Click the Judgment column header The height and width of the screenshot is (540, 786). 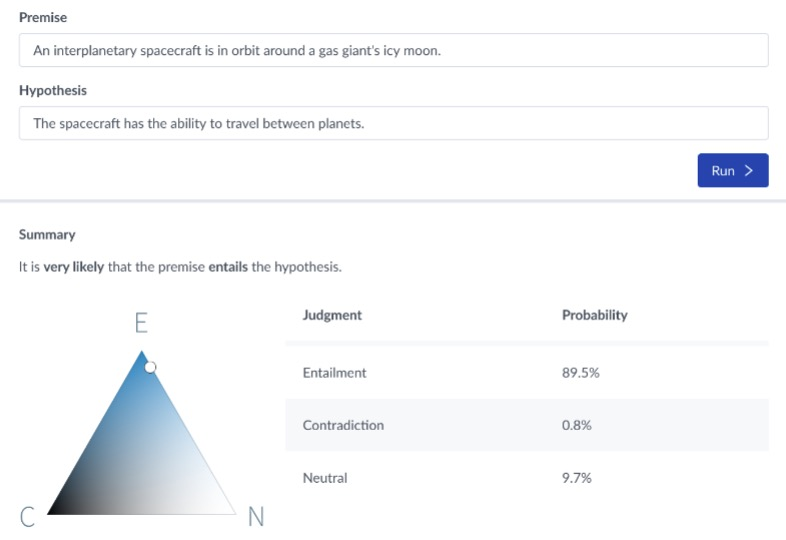(x=332, y=315)
